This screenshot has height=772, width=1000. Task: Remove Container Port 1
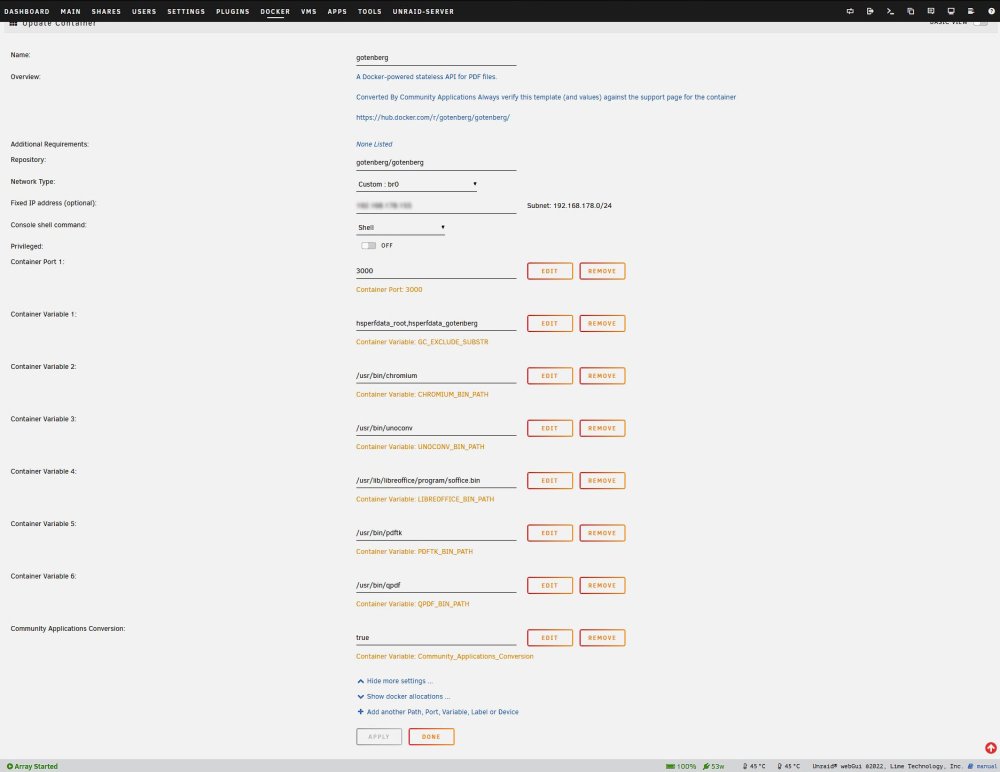pyautogui.click(x=602, y=271)
